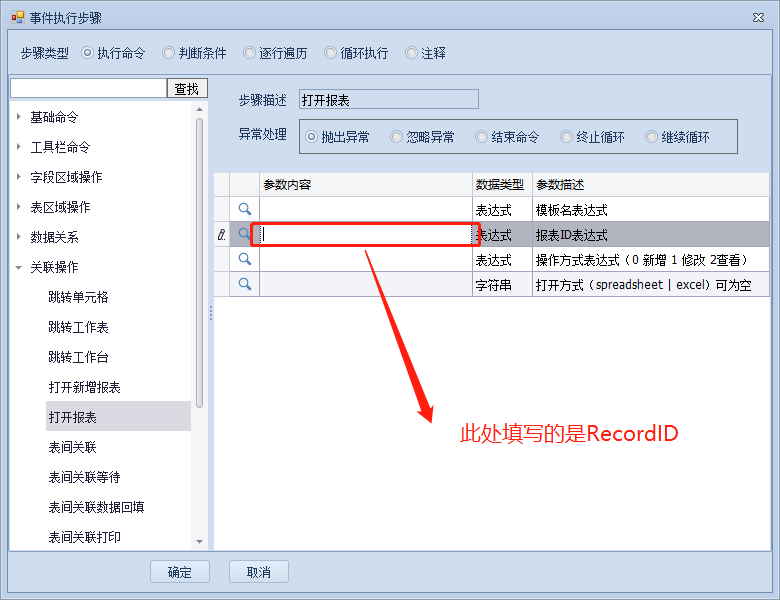The image size is (780, 600).
Task: Click the window icon in the title bar
Action: [x=17, y=17]
